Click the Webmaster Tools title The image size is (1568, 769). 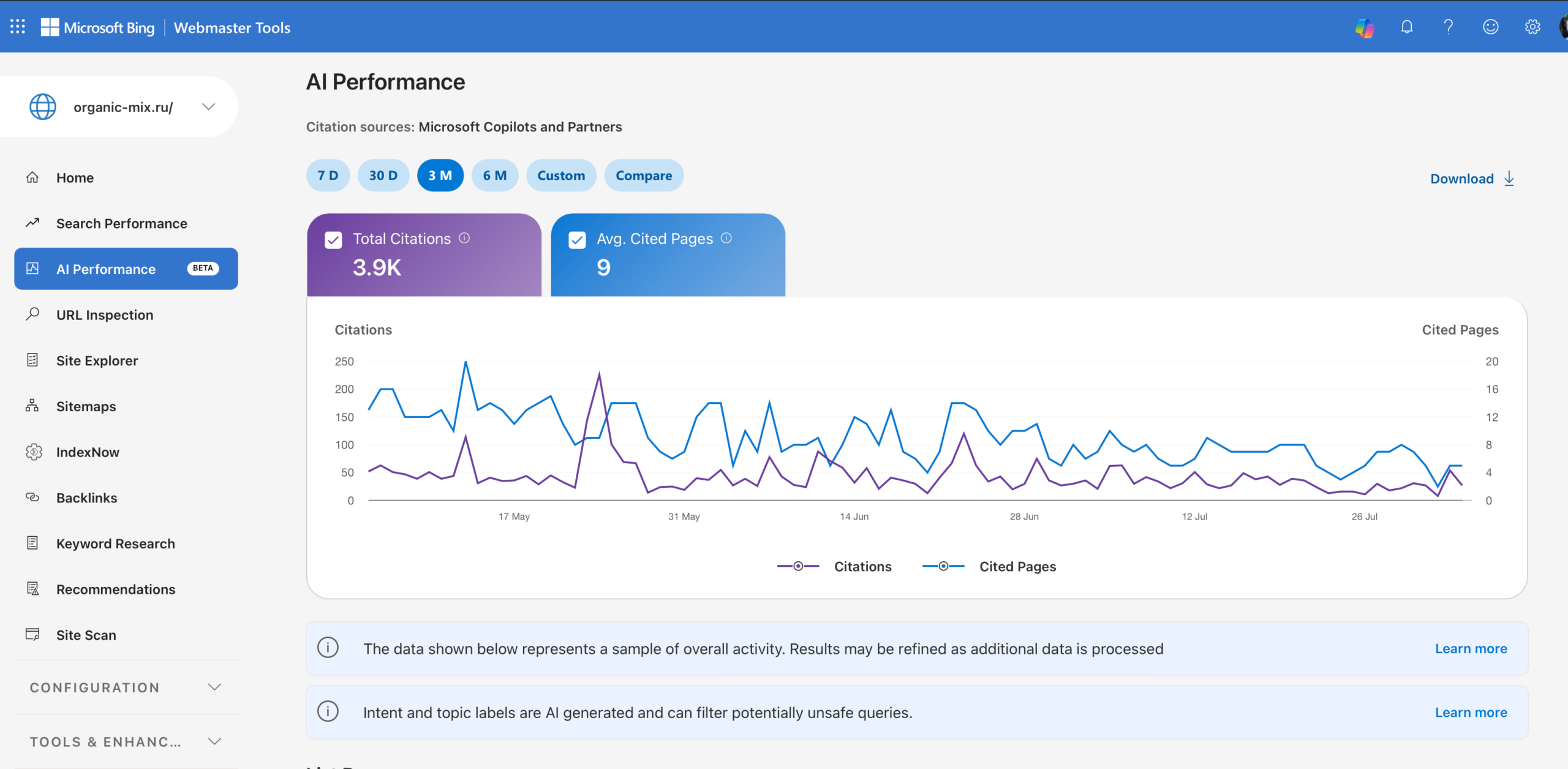tap(232, 28)
